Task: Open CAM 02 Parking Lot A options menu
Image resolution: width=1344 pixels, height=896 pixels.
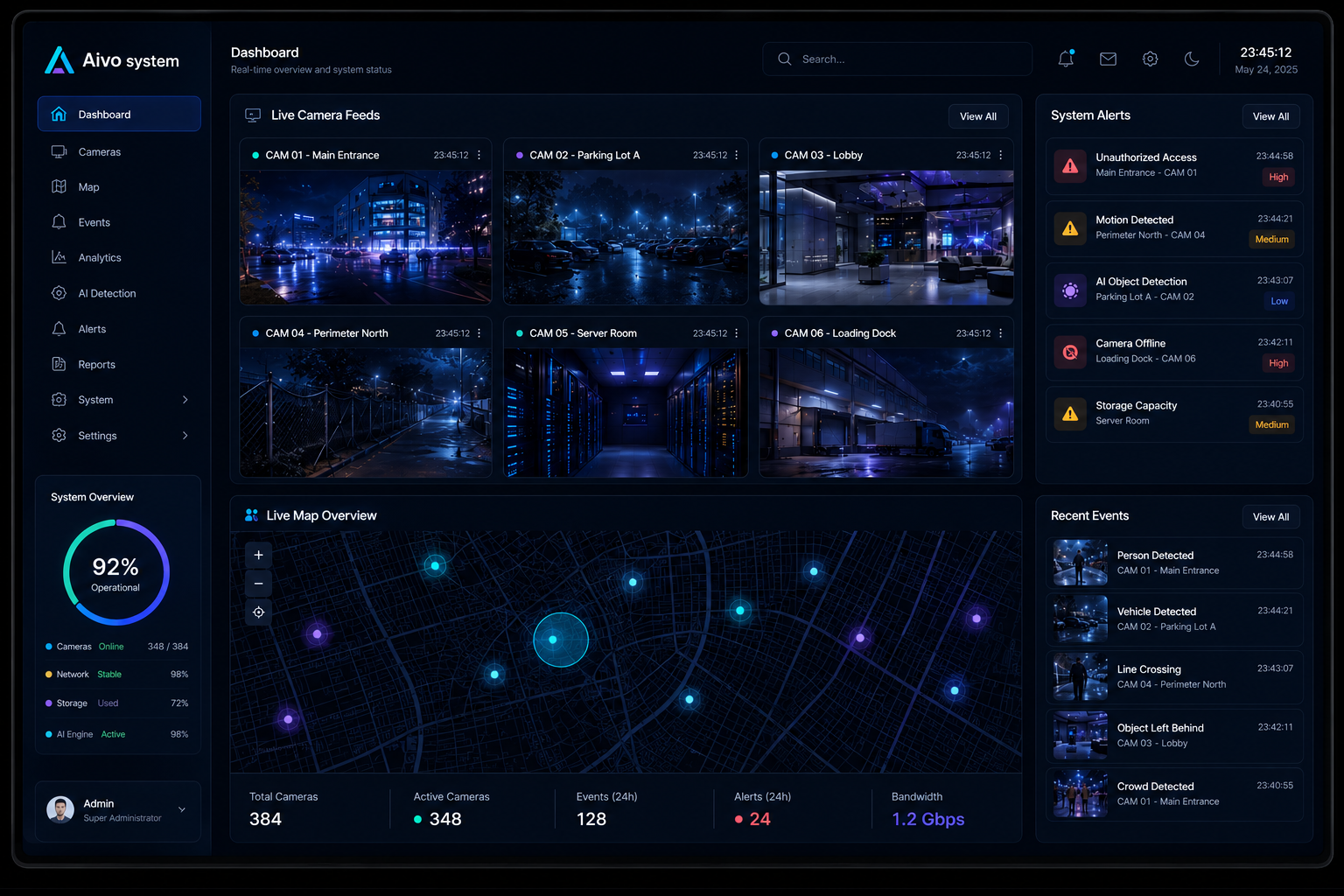Action: [736, 155]
